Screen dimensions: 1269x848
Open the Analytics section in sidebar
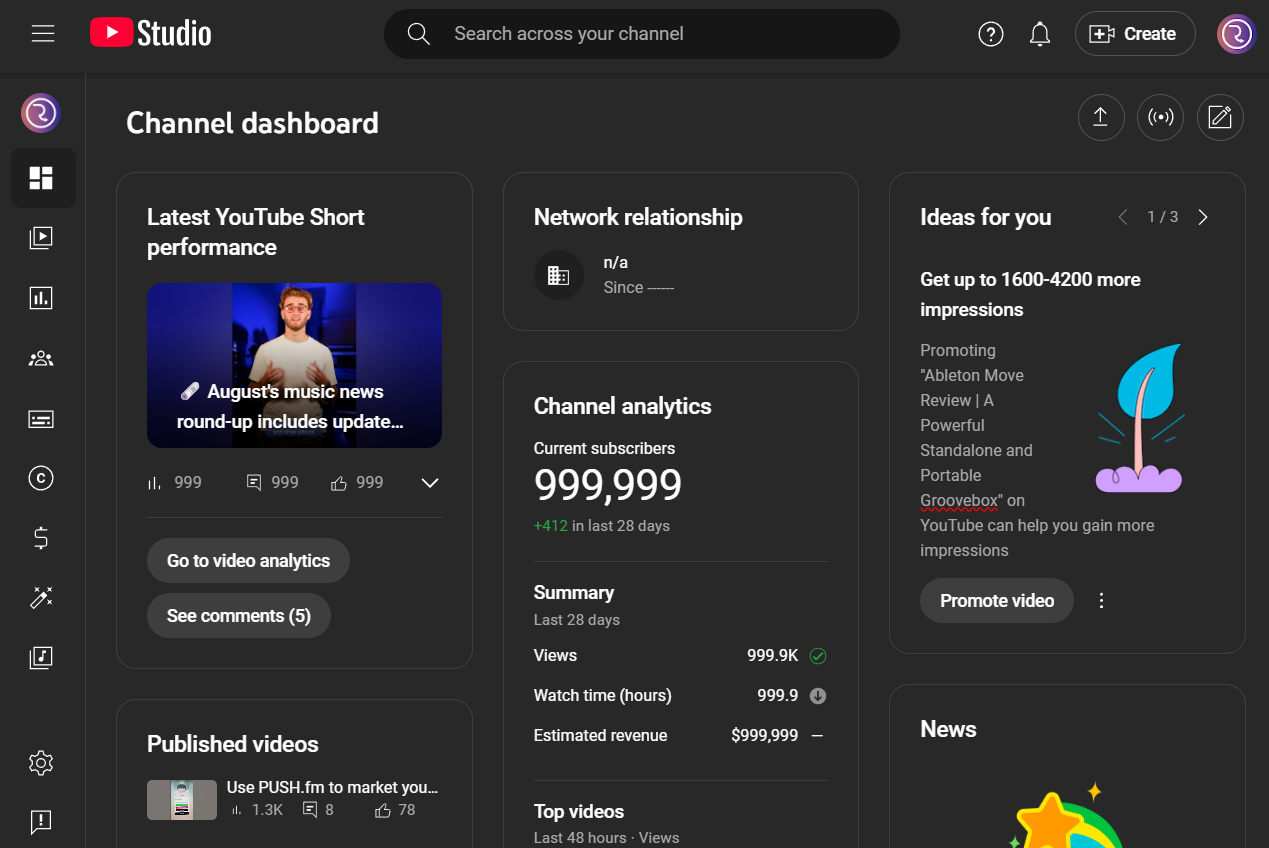pos(41,298)
